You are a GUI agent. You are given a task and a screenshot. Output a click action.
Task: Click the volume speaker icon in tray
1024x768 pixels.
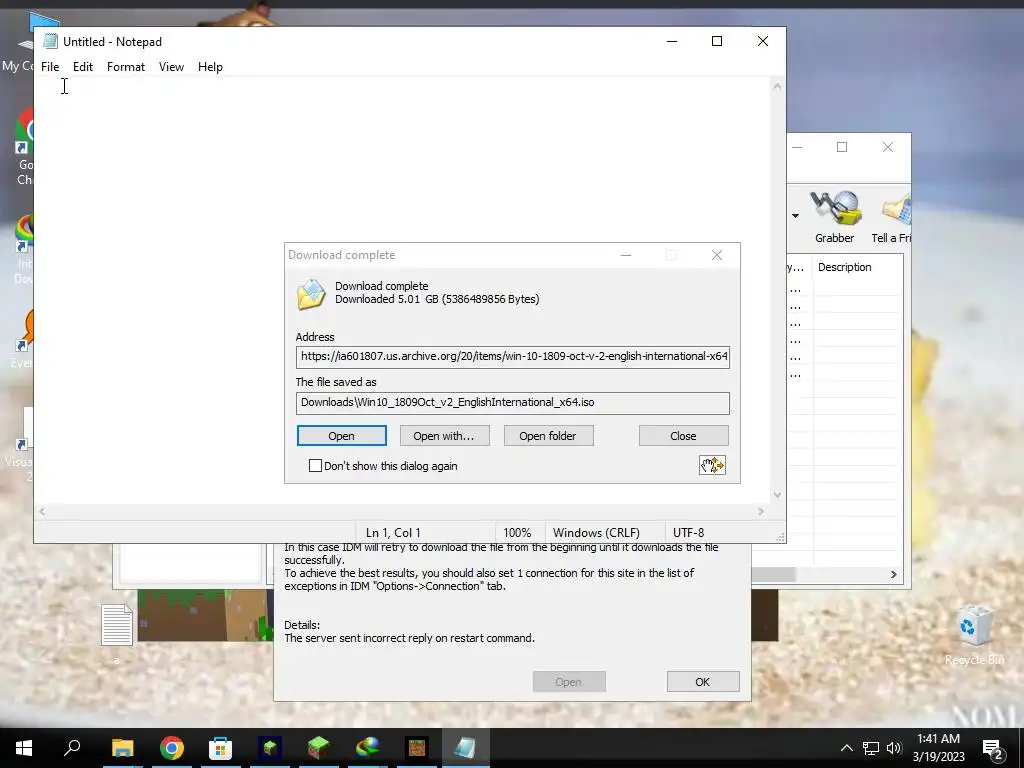(x=894, y=748)
